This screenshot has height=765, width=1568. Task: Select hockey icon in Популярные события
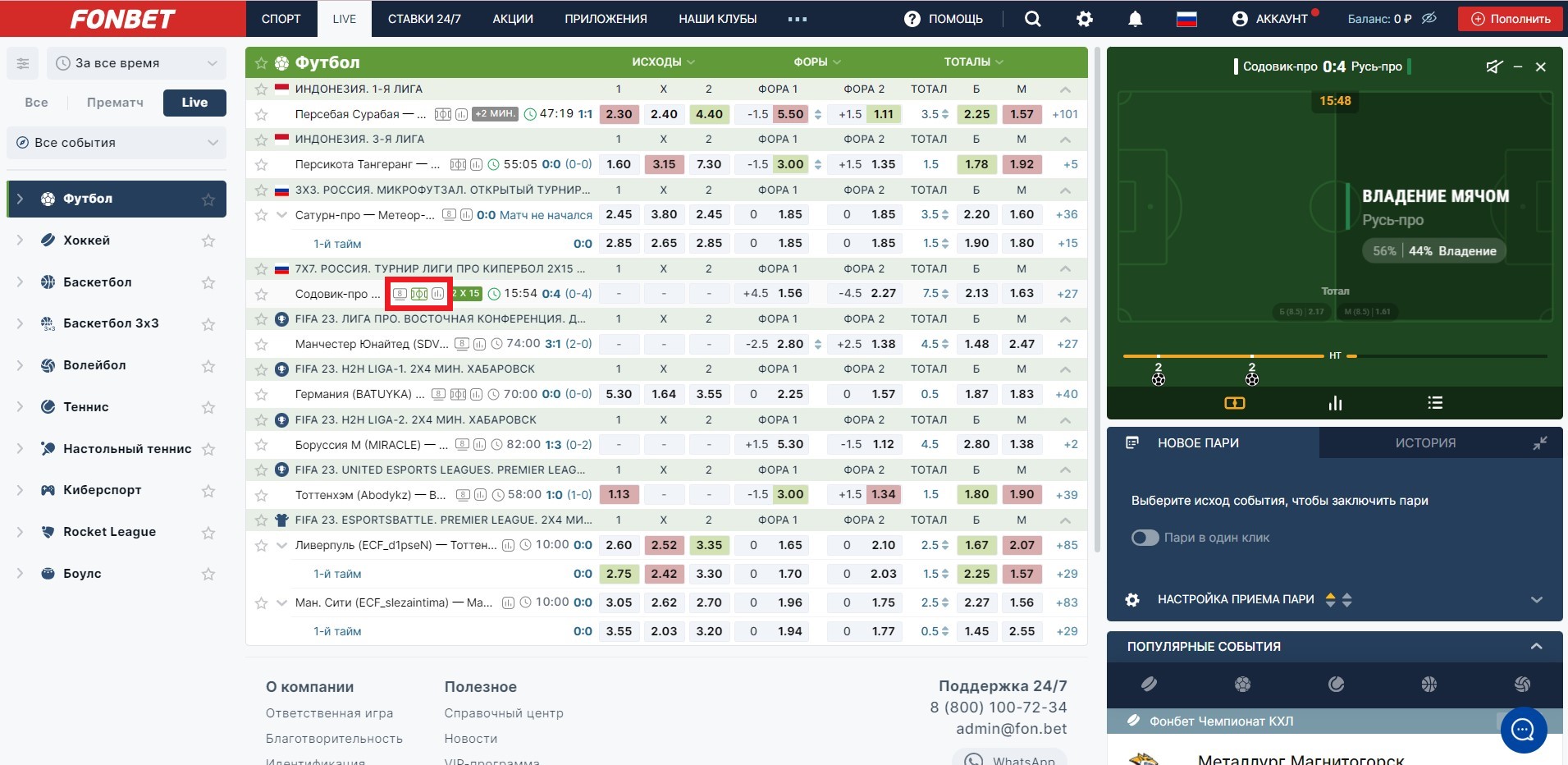coord(1150,684)
